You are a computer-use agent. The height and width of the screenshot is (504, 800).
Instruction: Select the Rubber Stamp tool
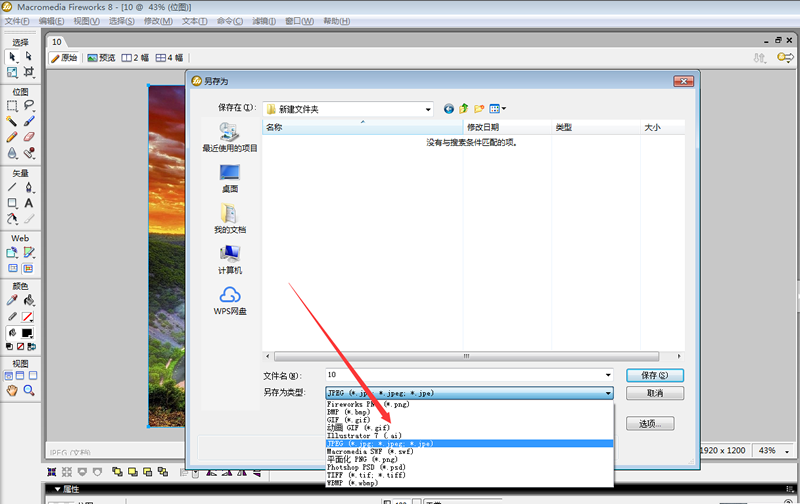[29, 153]
